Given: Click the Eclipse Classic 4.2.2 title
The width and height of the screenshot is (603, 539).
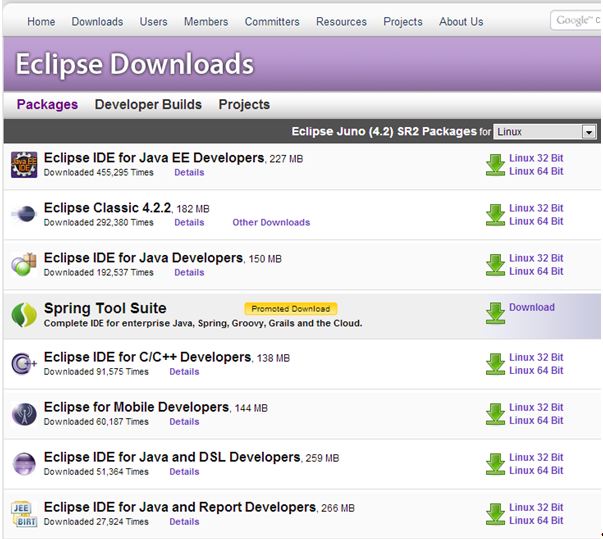Looking at the screenshot, I should point(107,208).
